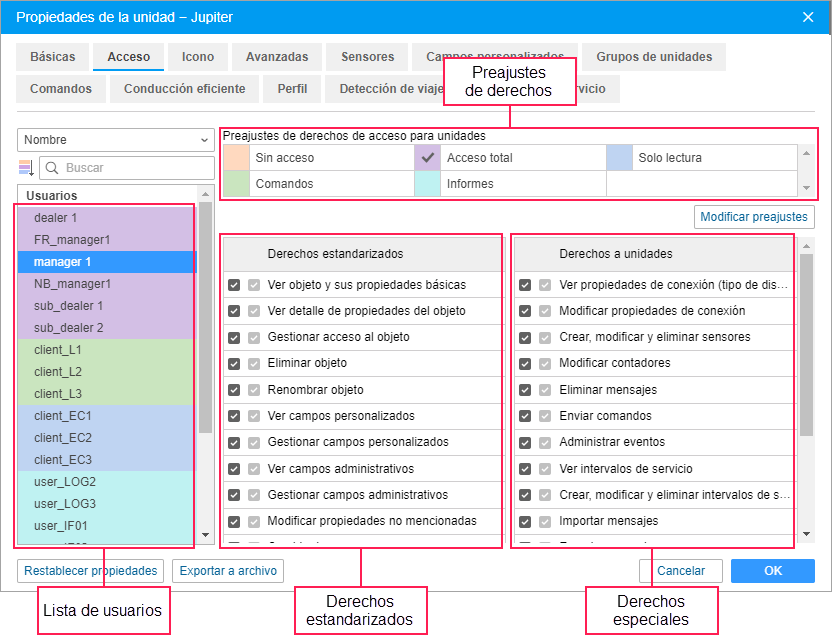Click the user list scroll-down arrow
Viewport: 832px width, 635px height.
(206, 535)
